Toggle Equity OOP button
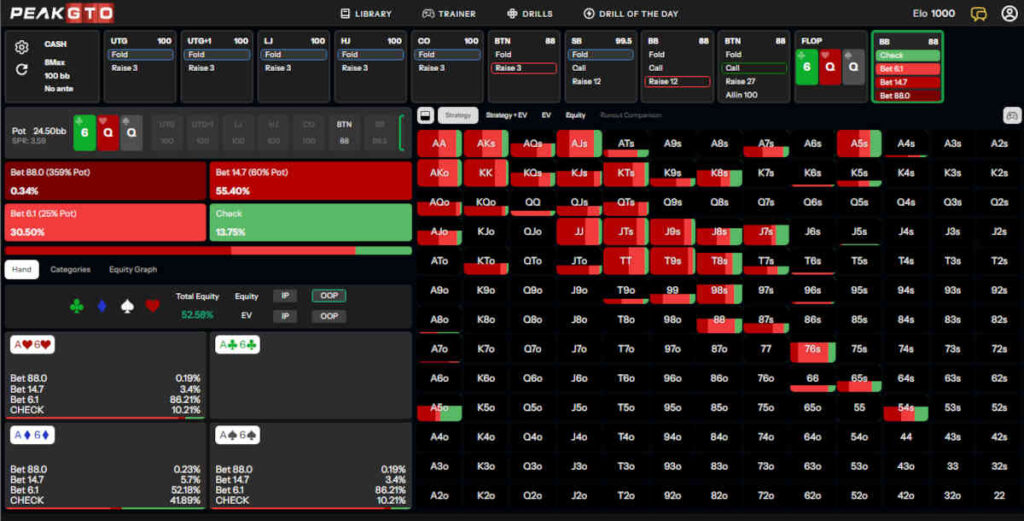Image resolution: width=1024 pixels, height=521 pixels. 324,296
